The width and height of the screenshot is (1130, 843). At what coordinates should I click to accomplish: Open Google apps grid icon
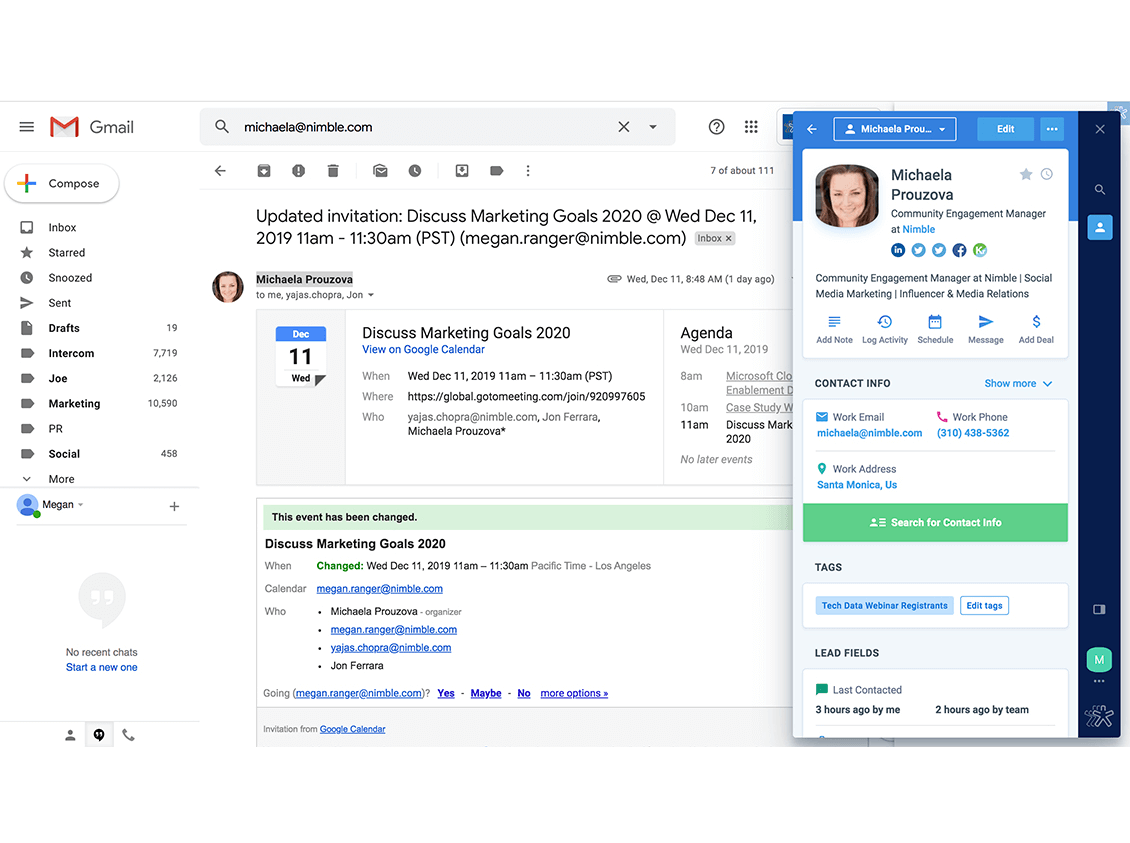coord(751,127)
